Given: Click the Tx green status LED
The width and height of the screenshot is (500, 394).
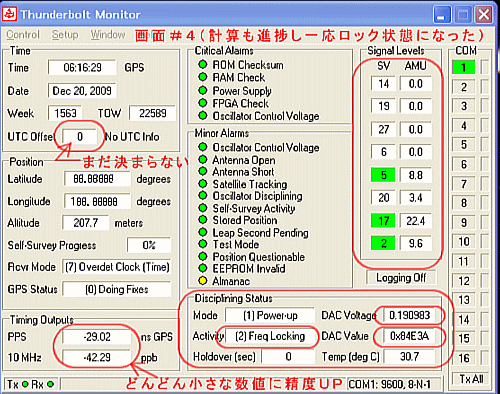Looking at the screenshot, I should [x=25, y=384].
